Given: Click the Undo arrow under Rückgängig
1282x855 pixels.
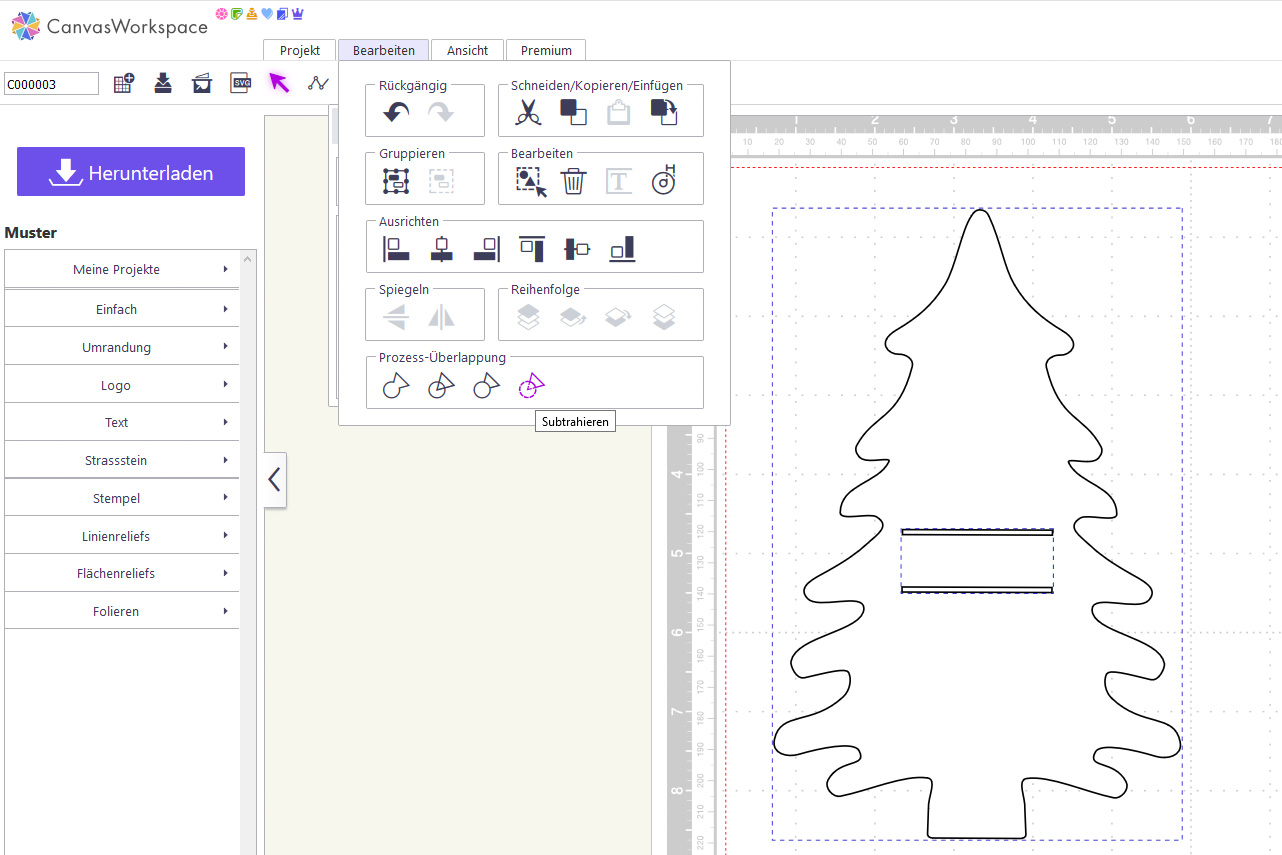Looking at the screenshot, I should pos(396,113).
